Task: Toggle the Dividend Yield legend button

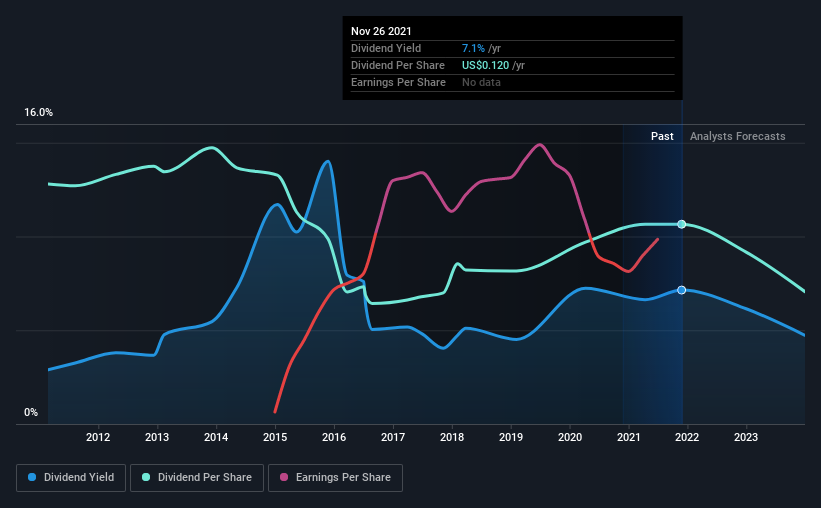Action: [x=71, y=478]
